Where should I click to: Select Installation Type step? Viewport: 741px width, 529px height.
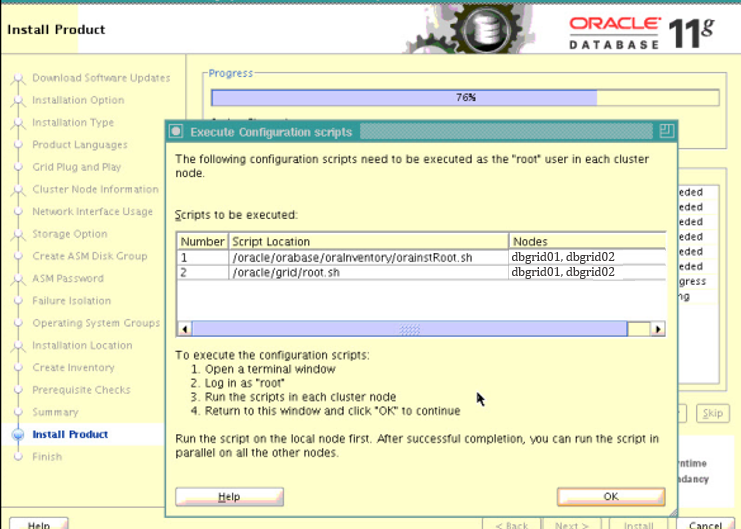(x=73, y=122)
